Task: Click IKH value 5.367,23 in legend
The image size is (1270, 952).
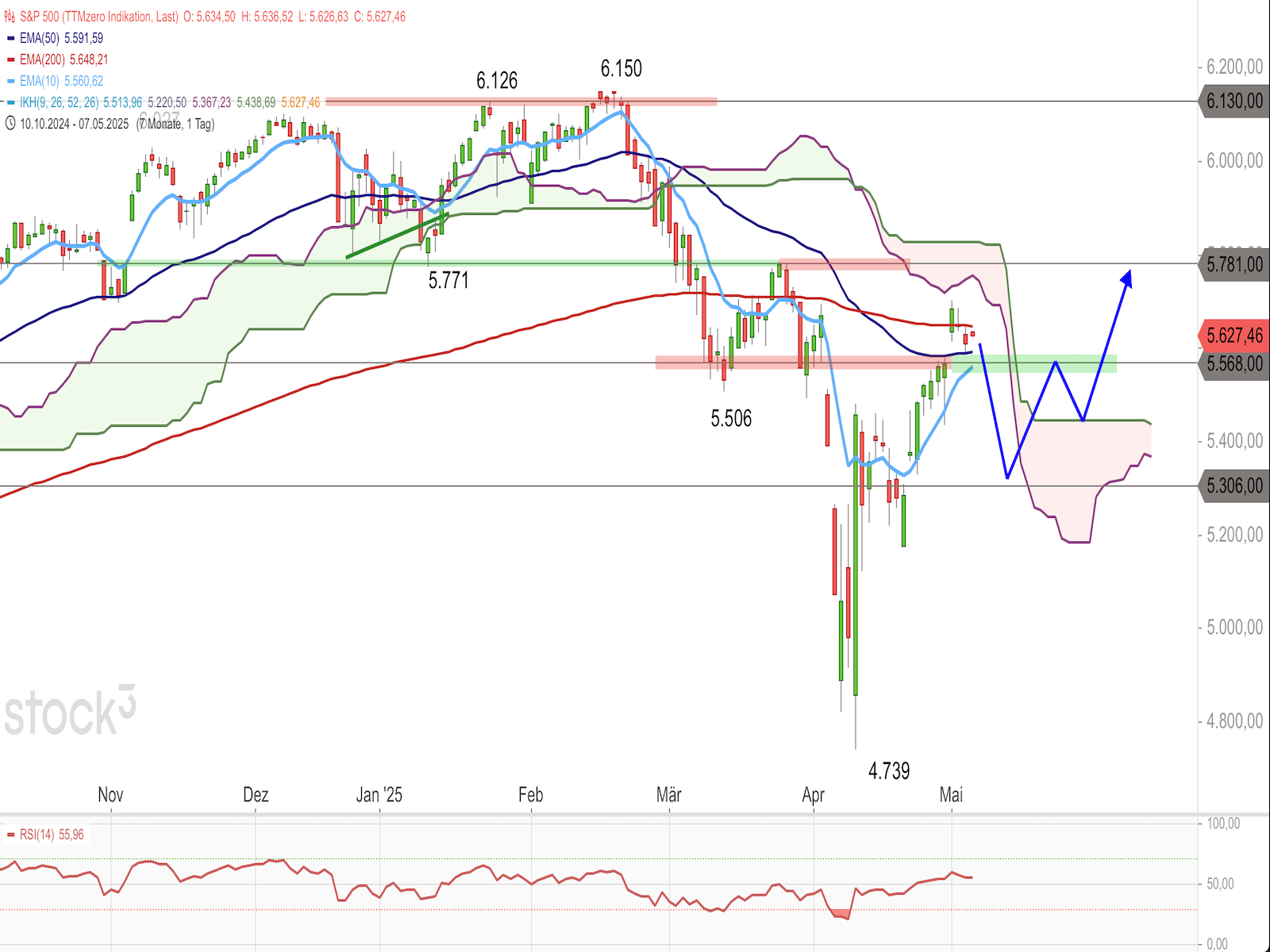Action: (x=212, y=102)
